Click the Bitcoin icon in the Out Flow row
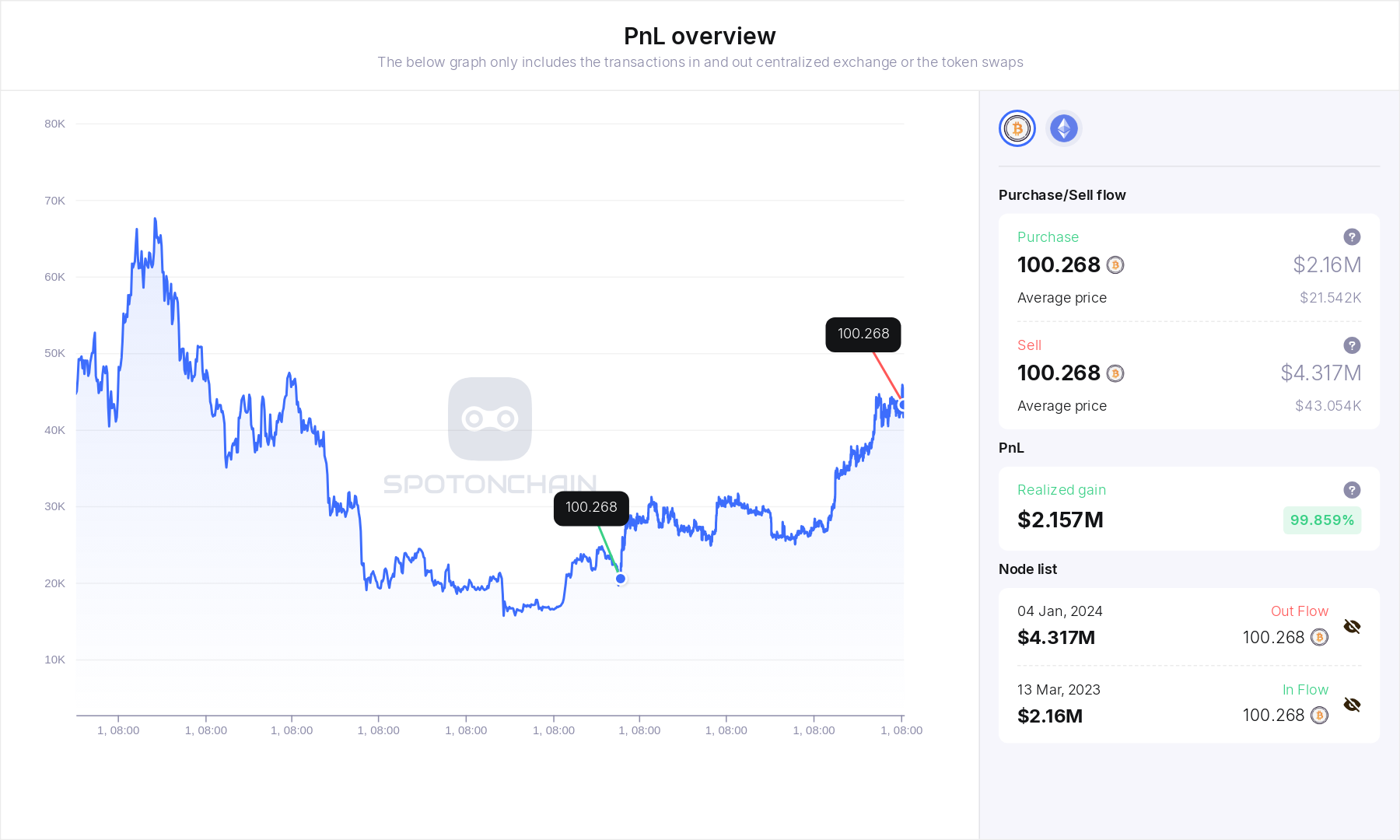Screen dimensions: 1400x840 (x=1320, y=638)
